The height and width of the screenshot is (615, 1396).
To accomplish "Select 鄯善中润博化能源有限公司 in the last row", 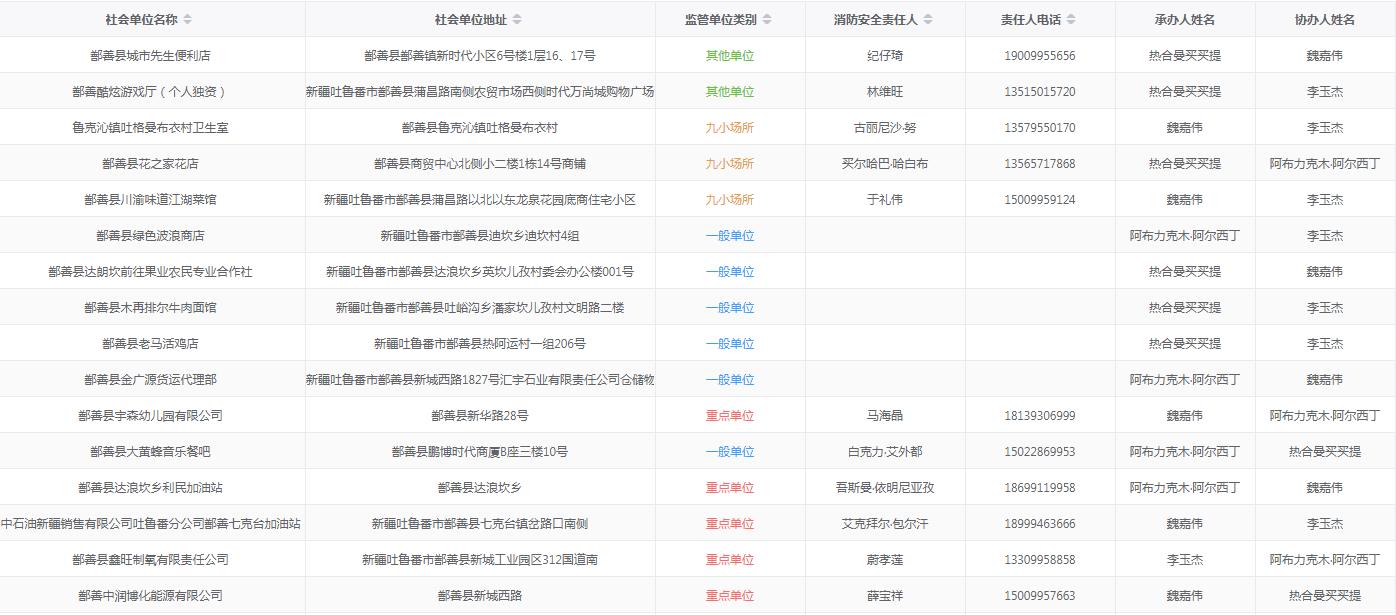I will [150, 596].
